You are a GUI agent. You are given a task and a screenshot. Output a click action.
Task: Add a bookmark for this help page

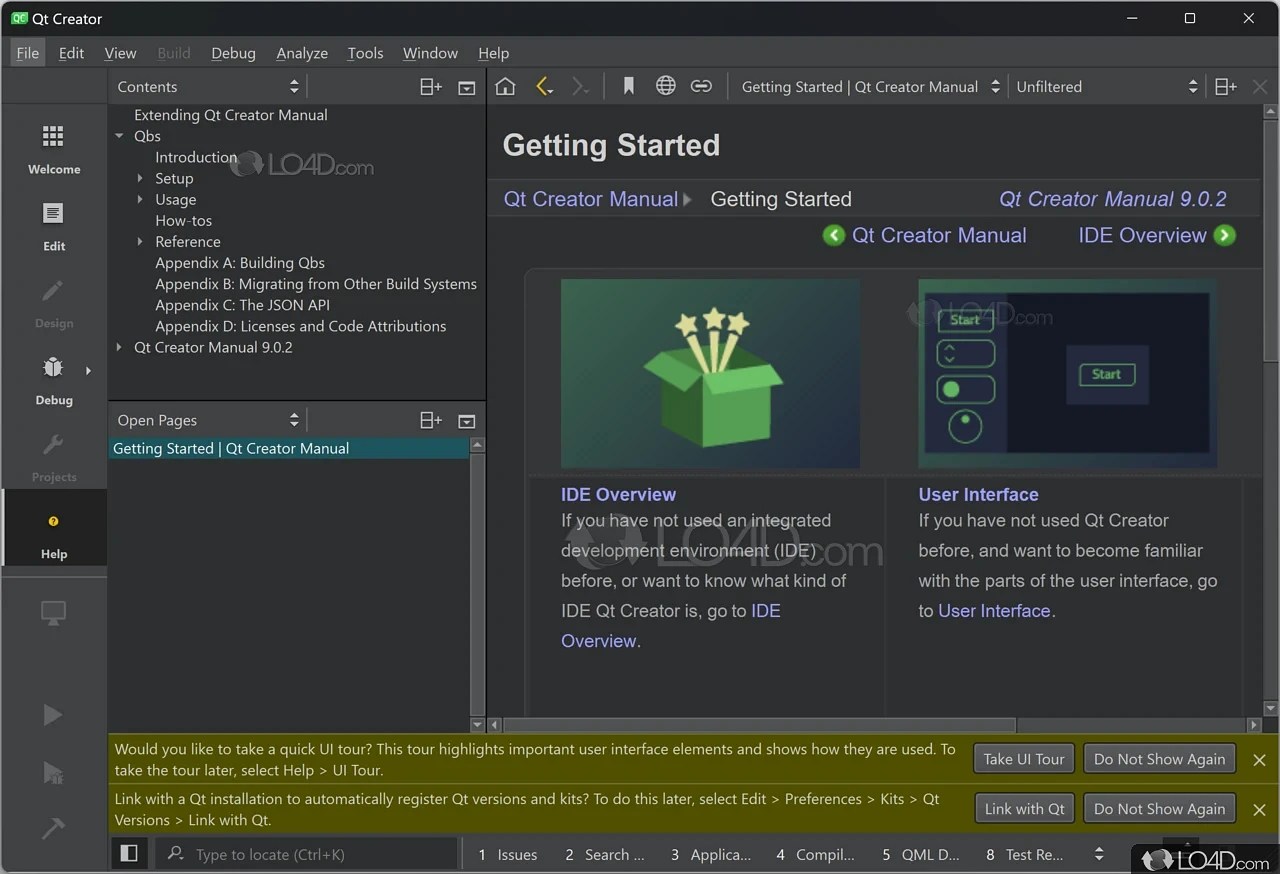[x=628, y=87]
